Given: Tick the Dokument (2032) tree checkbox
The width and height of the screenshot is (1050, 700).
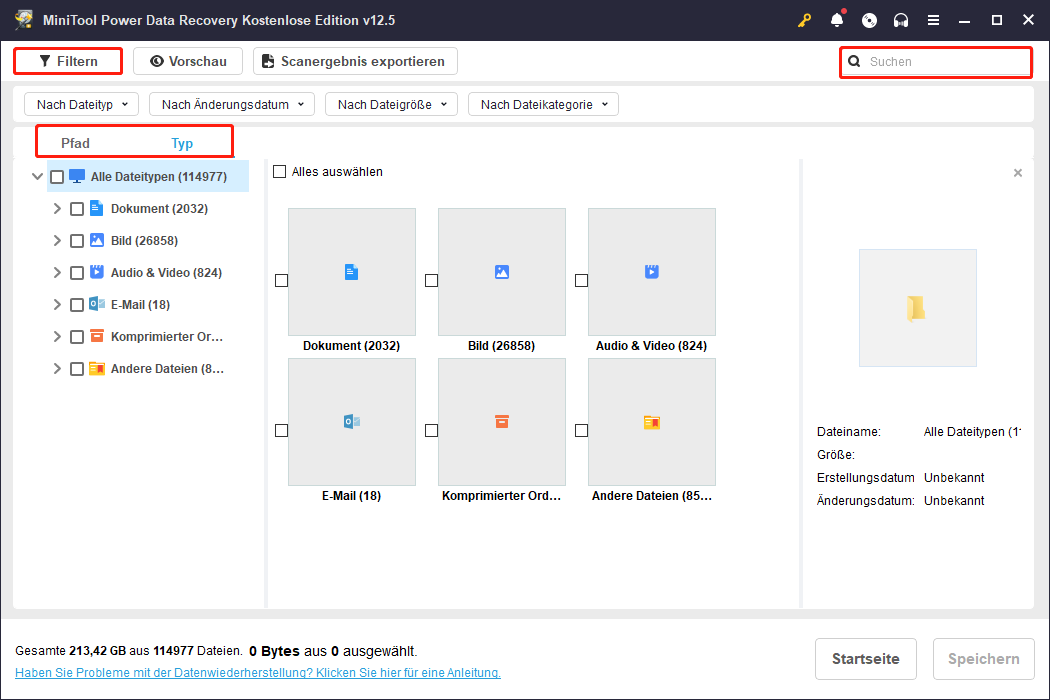Looking at the screenshot, I should pos(77,209).
